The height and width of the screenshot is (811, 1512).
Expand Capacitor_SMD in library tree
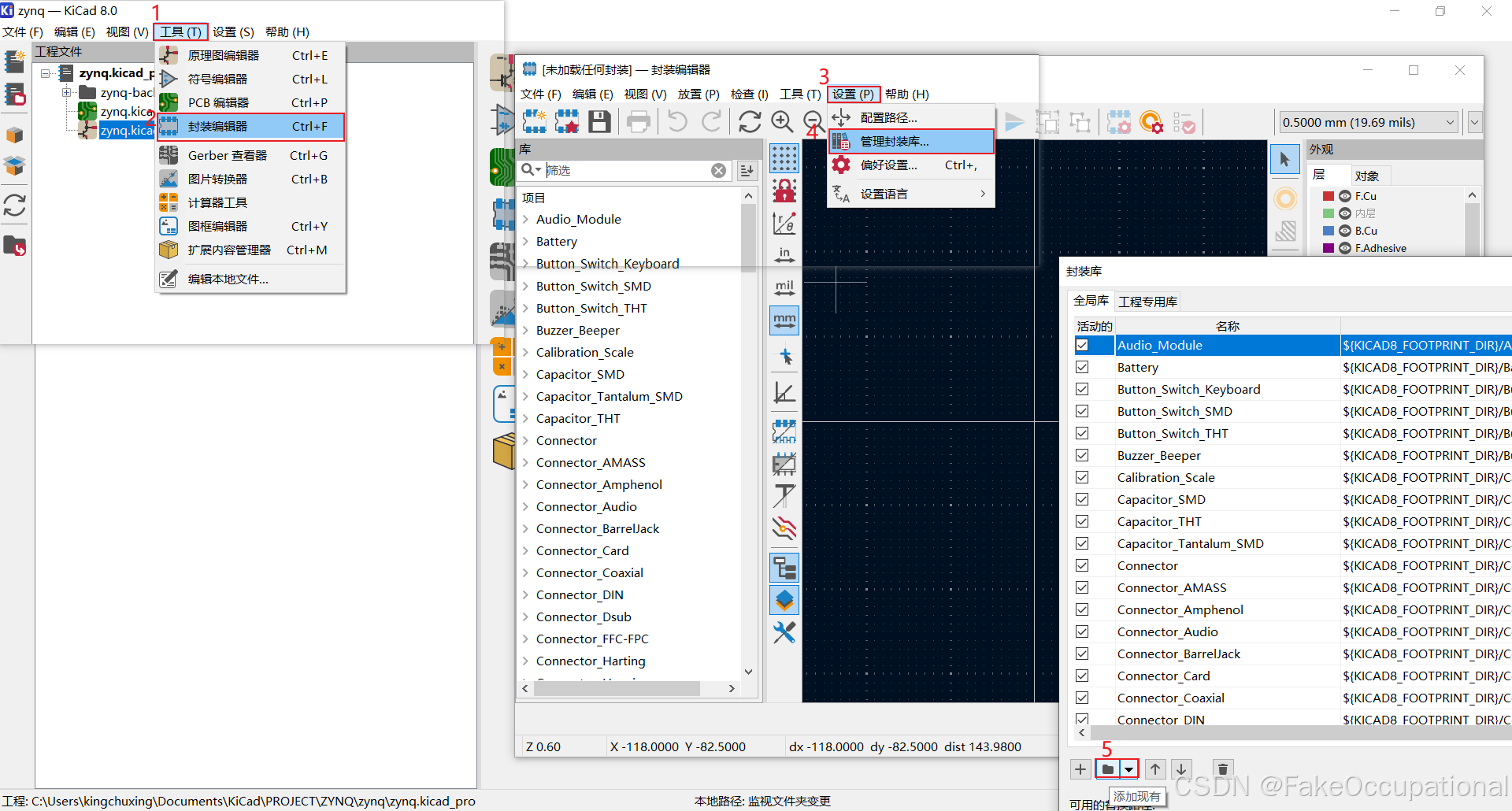525,374
